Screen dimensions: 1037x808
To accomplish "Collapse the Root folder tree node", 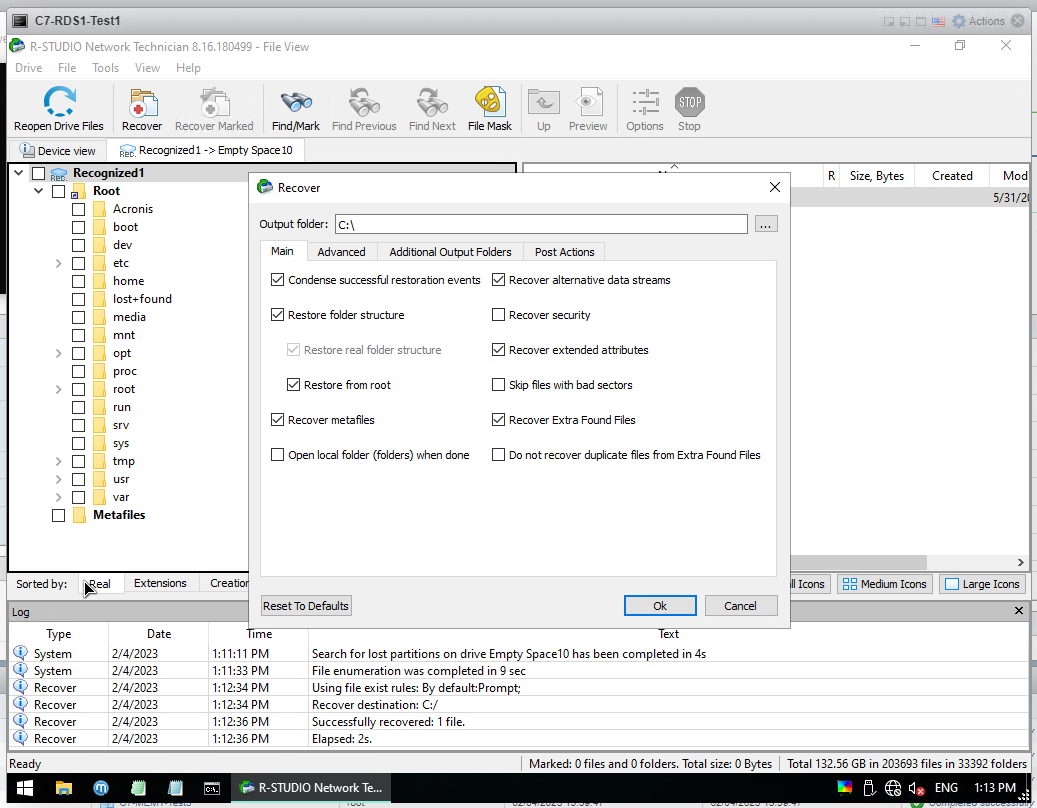I will point(39,191).
